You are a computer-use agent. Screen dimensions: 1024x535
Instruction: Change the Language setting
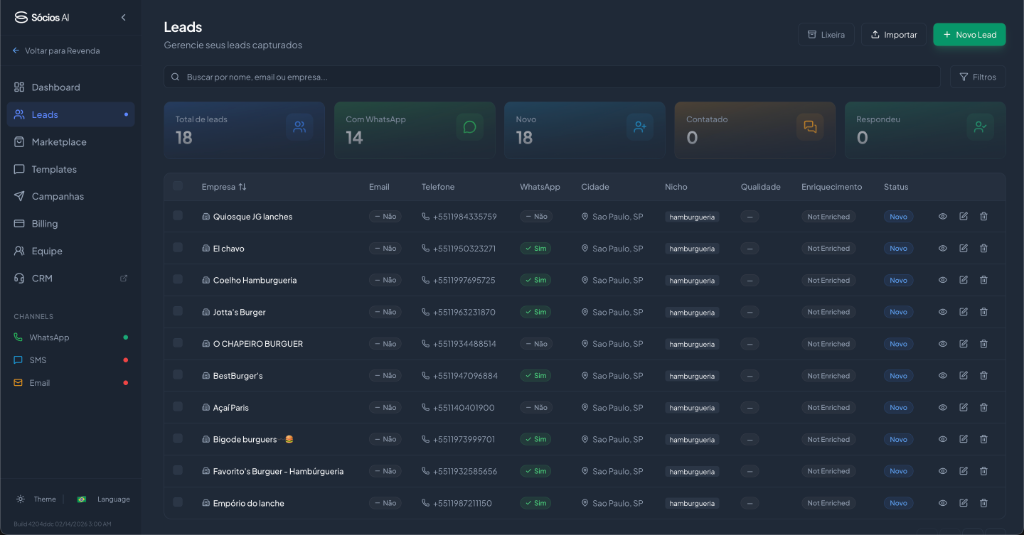tap(104, 499)
